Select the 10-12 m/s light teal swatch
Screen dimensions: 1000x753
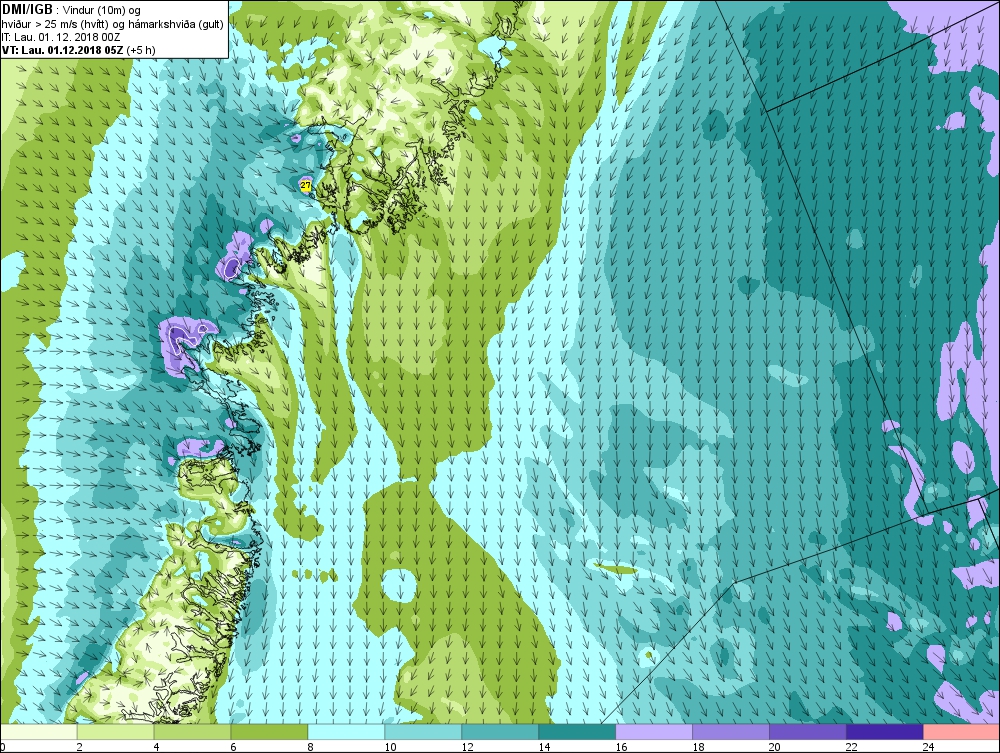tap(423, 732)
